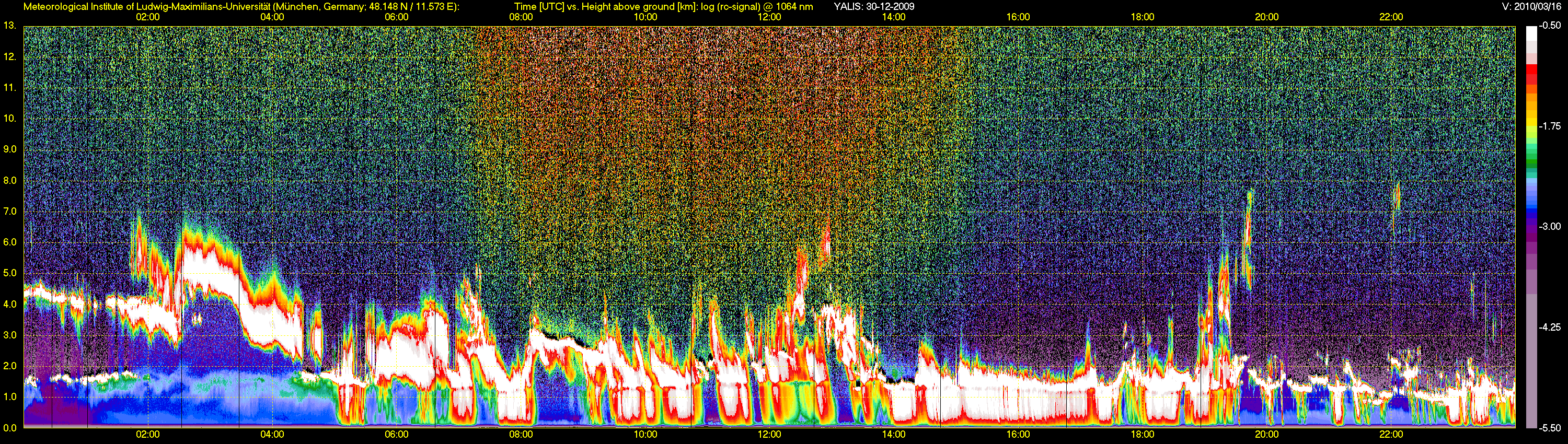1568x444 pixels.
Task: Click the 16:00 label on the top time axis
Action: pos(1018,17)
